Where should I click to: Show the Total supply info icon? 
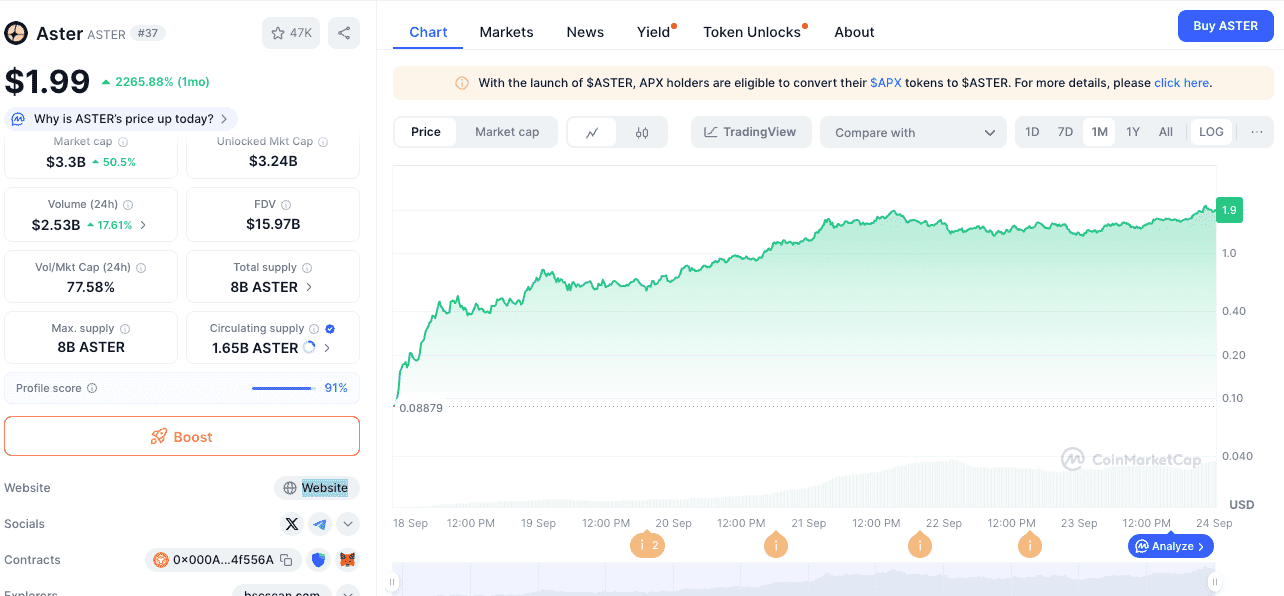point(307,268)
